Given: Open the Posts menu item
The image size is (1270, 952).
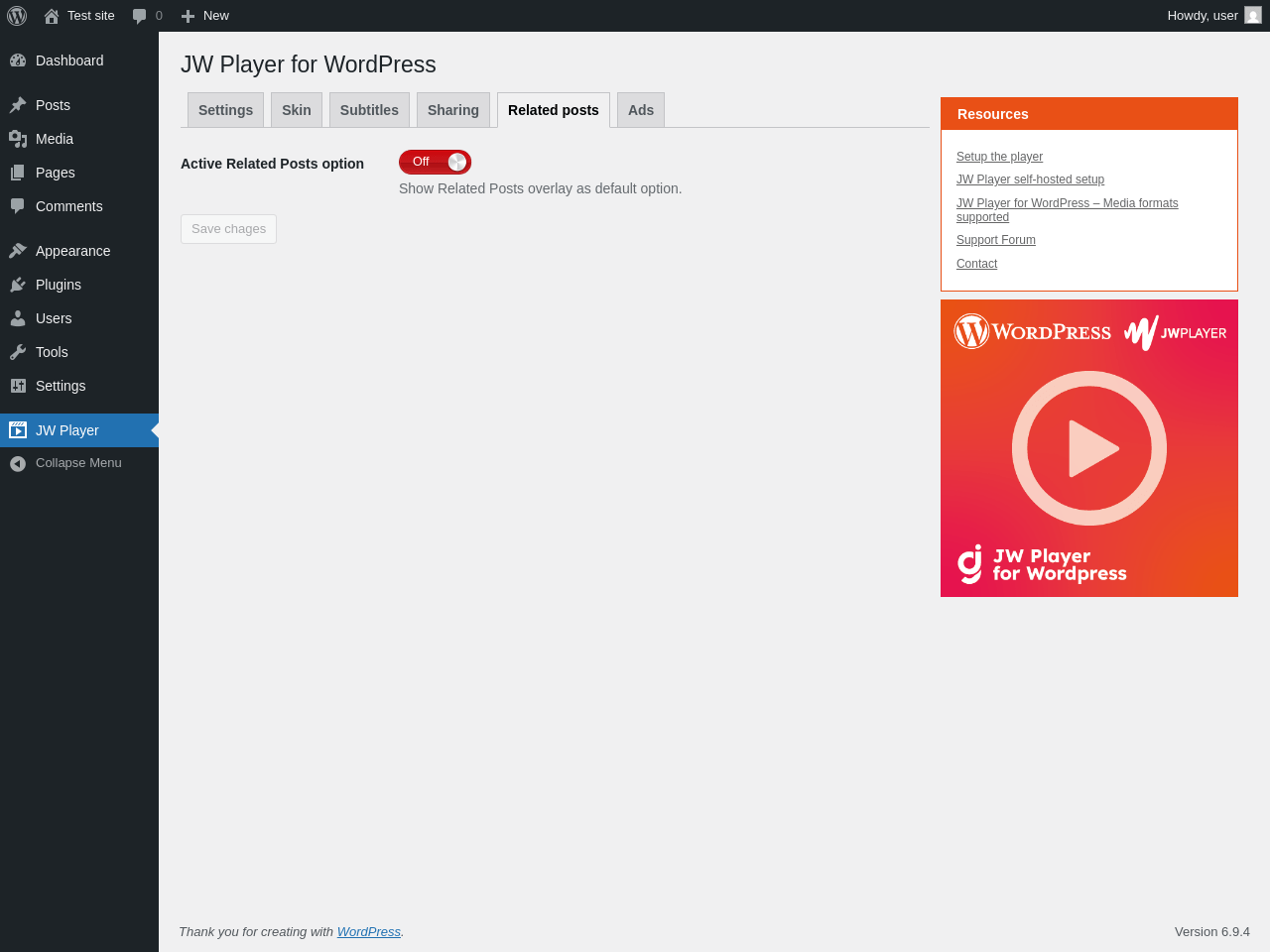Looking at the screenshot, I should 79,105.
